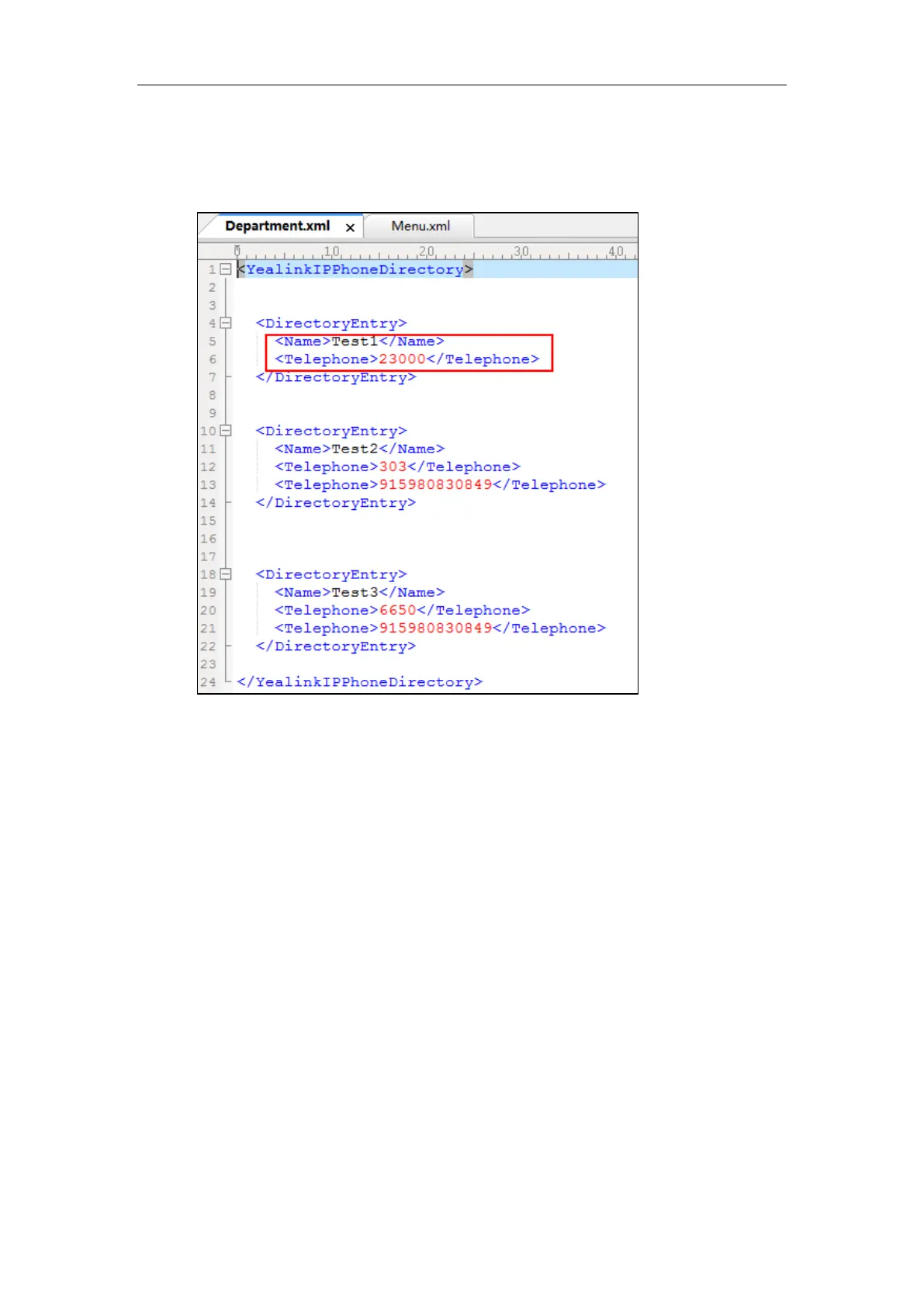The width and height of the screenshot is (924, 1307).
Task: Click the closing /YealinkIPPhoneDirectory tag
Action: 360,682
